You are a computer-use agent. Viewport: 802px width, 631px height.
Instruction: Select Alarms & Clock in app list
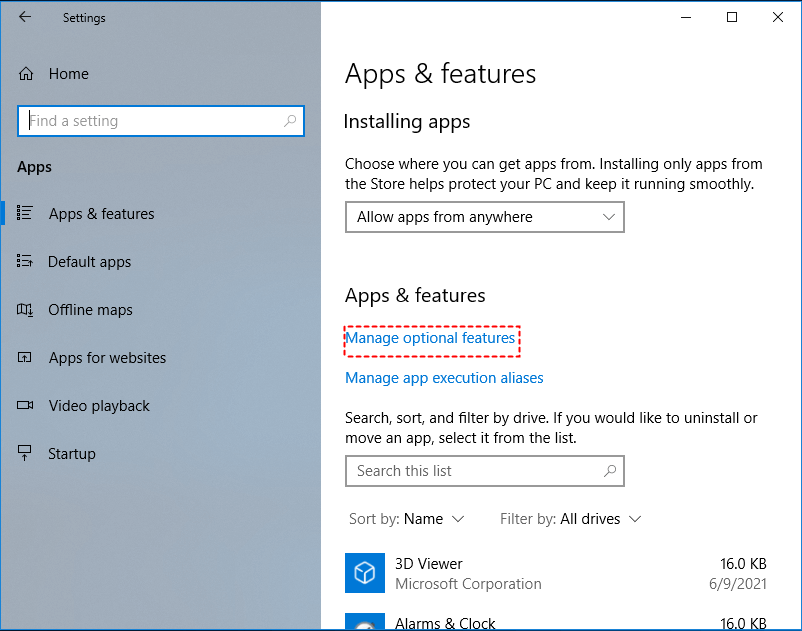click(445, 623)
